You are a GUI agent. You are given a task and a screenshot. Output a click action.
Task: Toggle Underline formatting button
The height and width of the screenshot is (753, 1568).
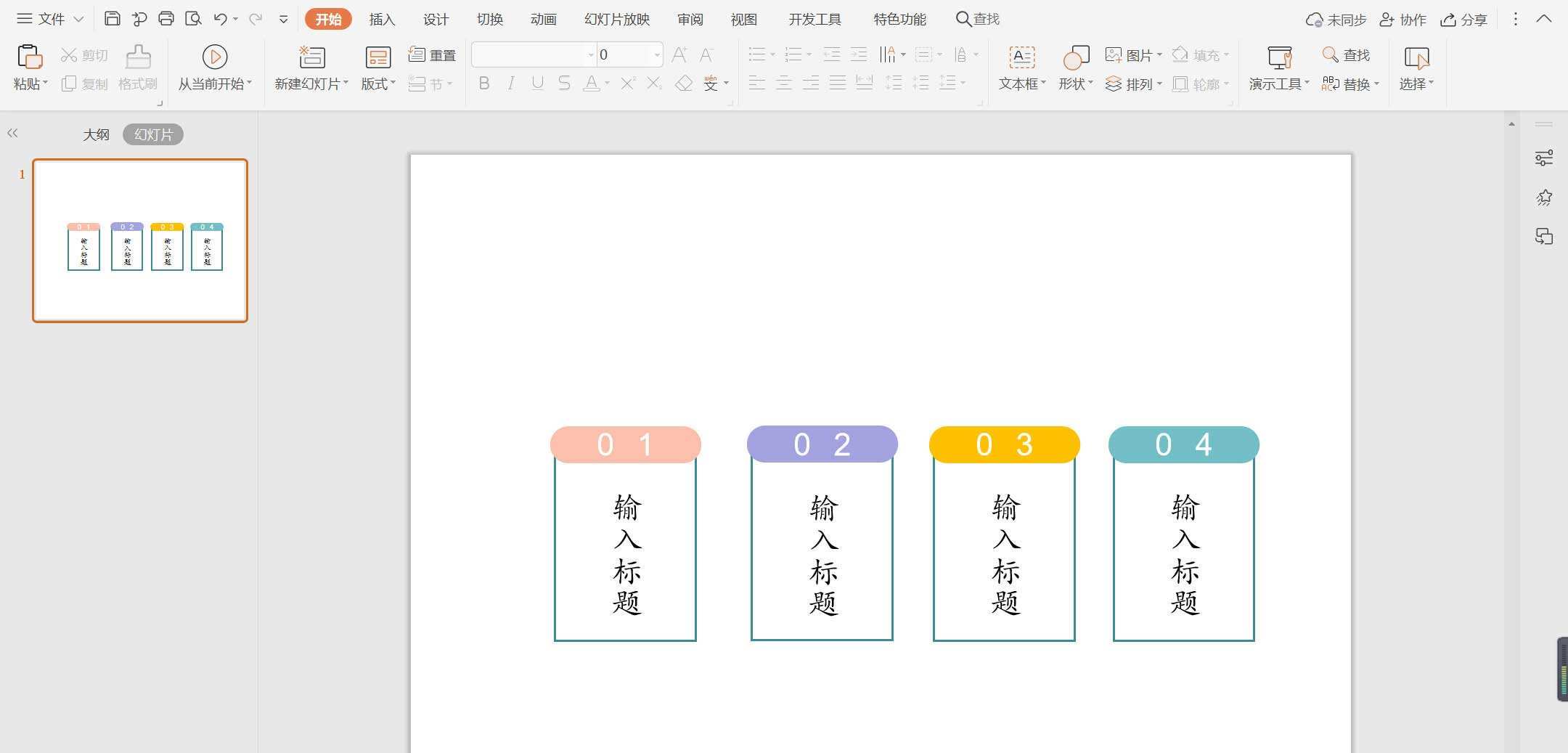click(x=537, y=84)
